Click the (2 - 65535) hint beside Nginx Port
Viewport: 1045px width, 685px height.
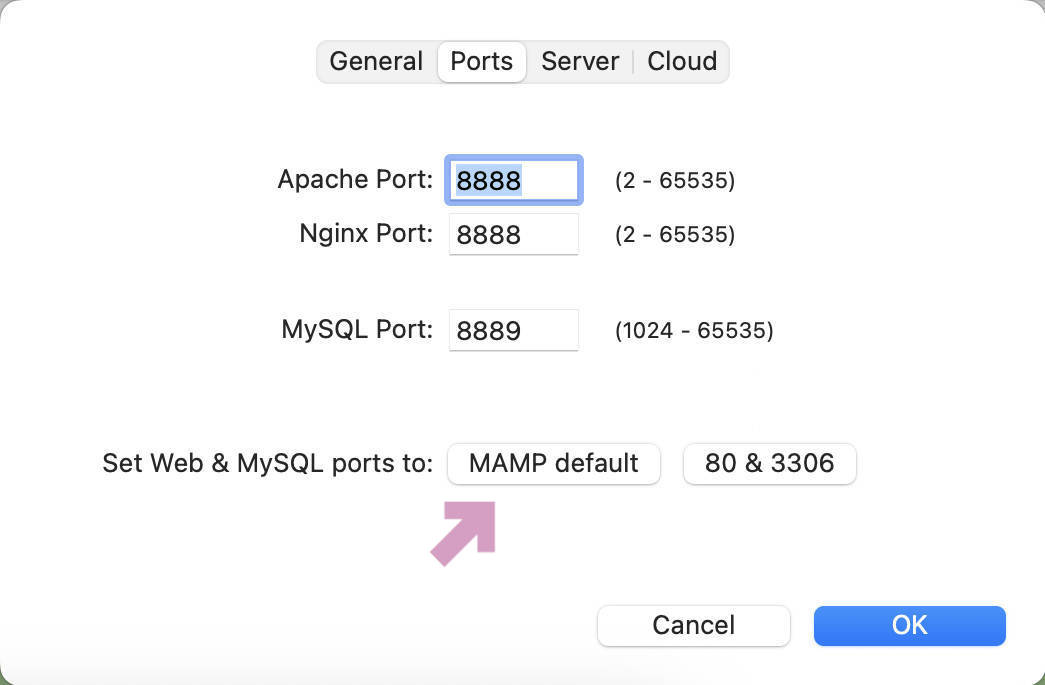(x=674, y=234)
